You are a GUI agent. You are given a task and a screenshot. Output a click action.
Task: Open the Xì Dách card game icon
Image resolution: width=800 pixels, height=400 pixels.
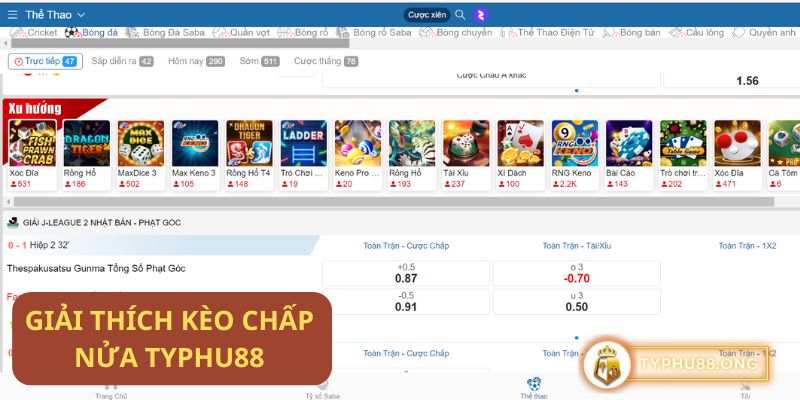(x=520, y=143)
